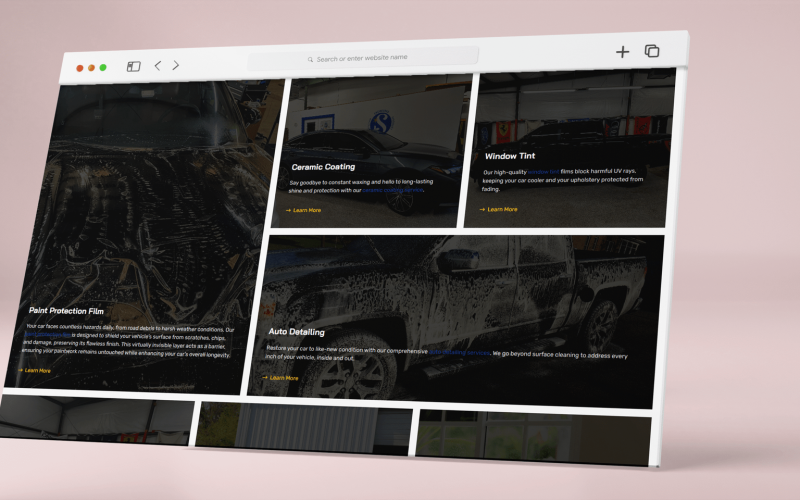Image resolution: width=800 pixels, height=500 pixels.
Task: Click the yellow minimize window dot
Action: click(x=91, y=68)
